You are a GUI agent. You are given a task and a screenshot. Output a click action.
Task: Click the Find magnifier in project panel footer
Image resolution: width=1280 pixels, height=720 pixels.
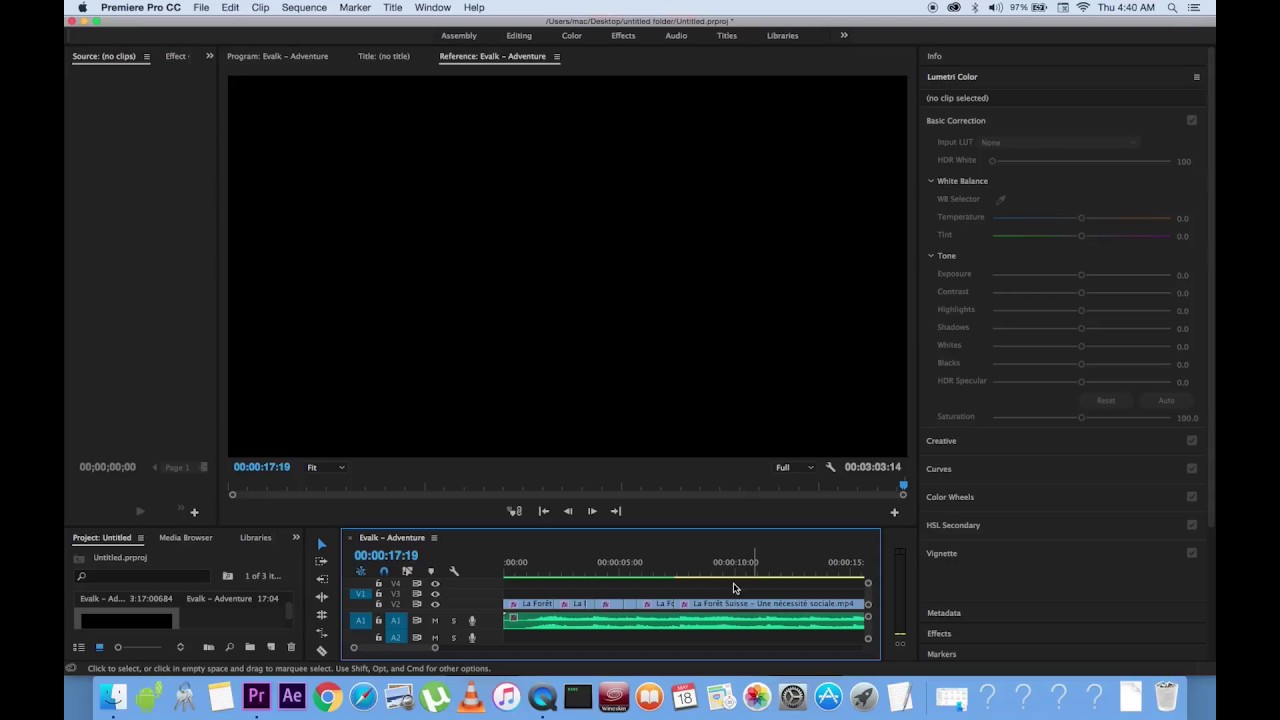[229, 647]
